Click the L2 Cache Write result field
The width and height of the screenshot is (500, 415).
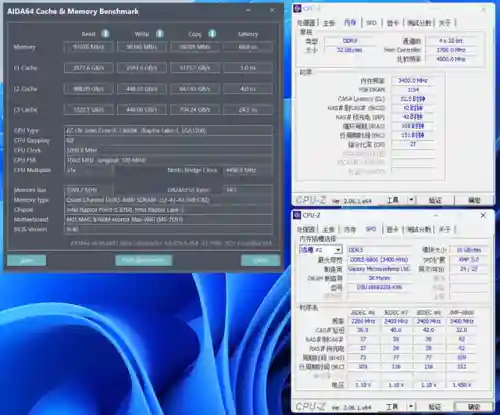(141, 89)
